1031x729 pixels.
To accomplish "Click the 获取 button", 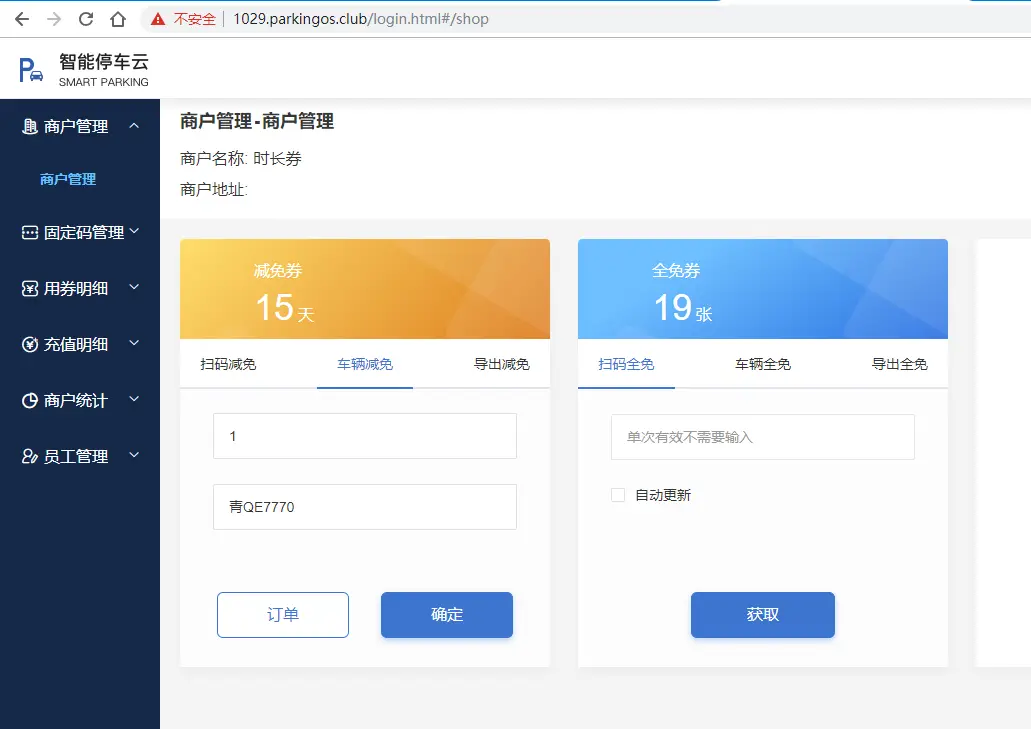I will click(762, 615).
